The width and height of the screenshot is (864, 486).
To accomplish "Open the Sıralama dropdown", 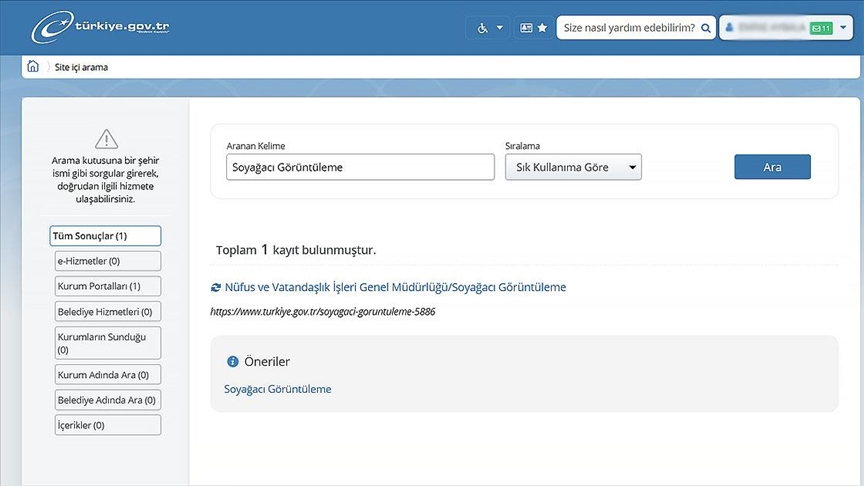I will (x=573, y=167).
